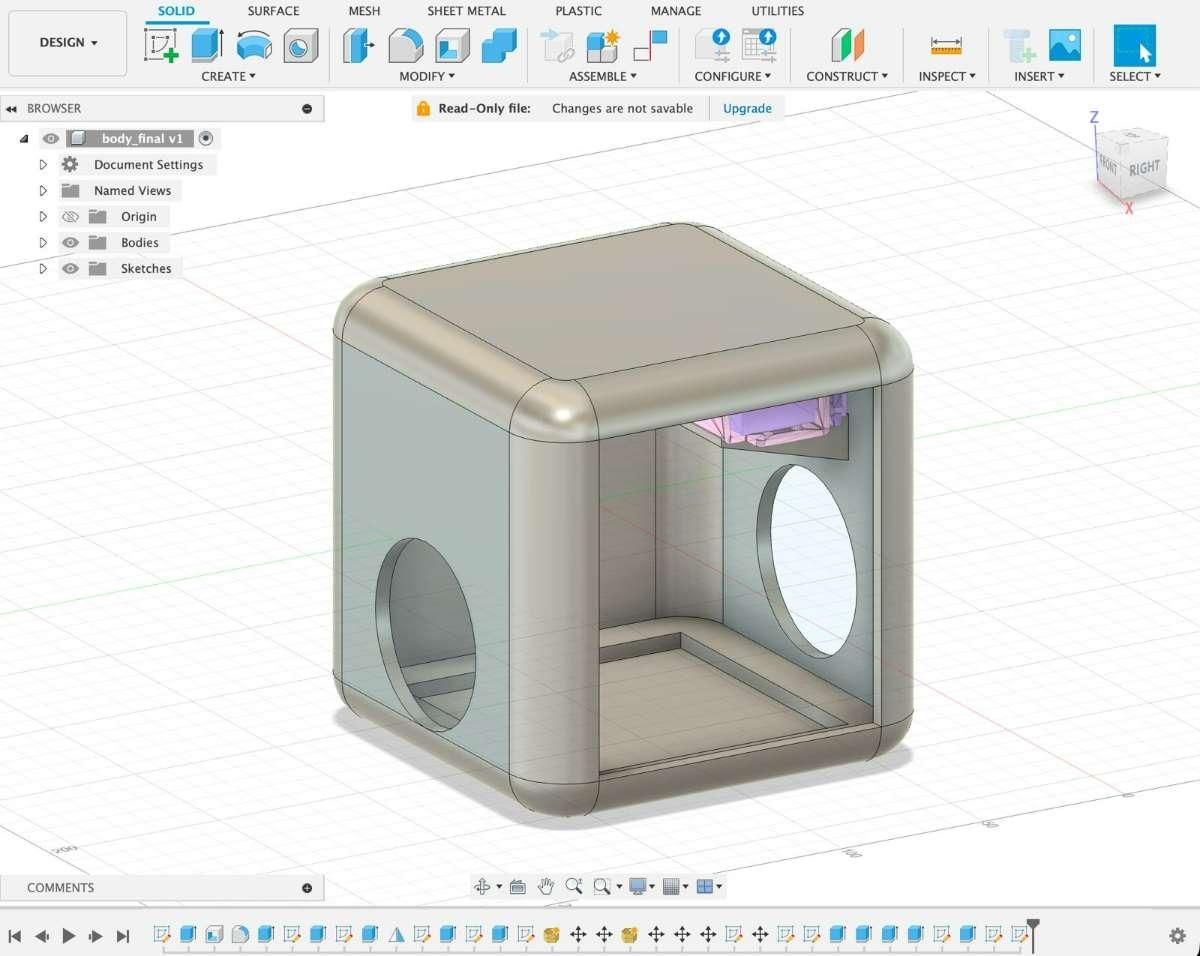
Task: Switch to the SURFACE tab
Action: (273, 11)
